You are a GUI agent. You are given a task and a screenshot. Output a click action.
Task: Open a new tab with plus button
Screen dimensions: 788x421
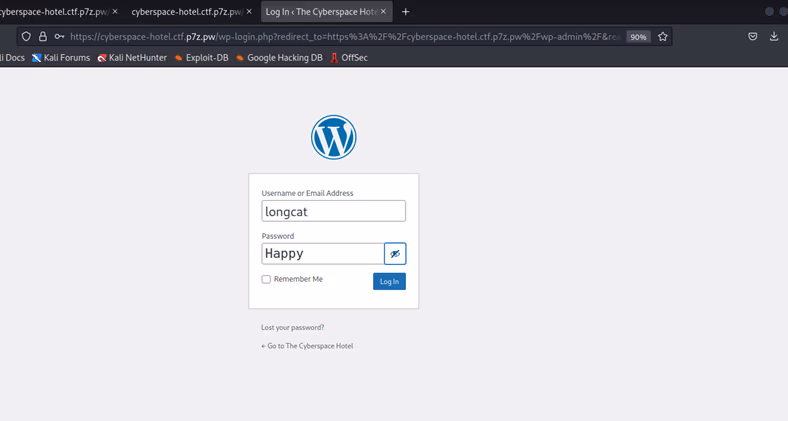click(406, 12)
